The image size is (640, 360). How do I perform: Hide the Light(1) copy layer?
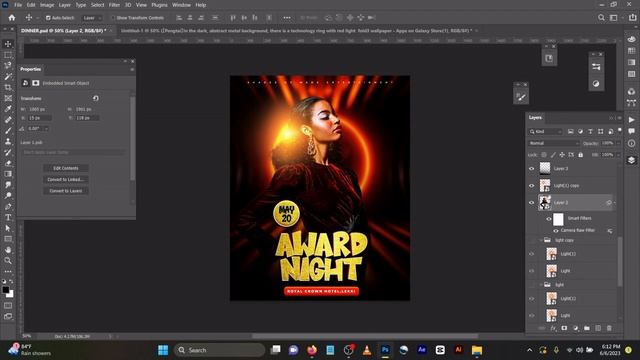(531, 186)
